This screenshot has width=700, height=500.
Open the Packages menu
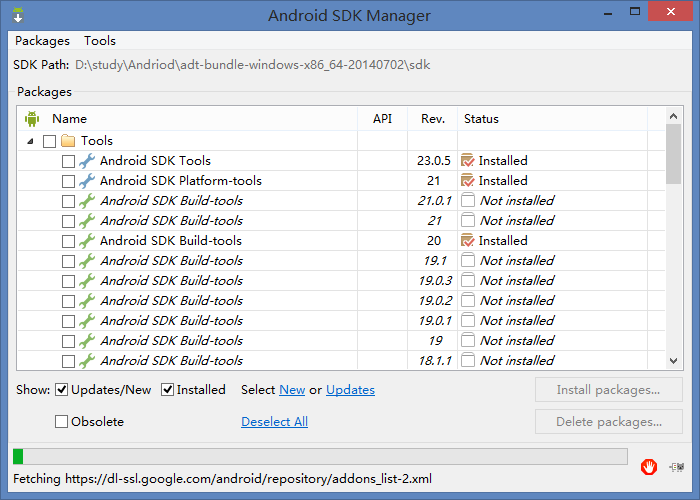[x=42, y=41]
